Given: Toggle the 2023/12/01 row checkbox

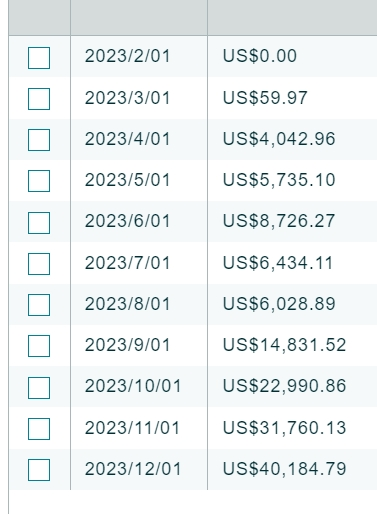Looking at the screenshot, I should tap(39, 470).
